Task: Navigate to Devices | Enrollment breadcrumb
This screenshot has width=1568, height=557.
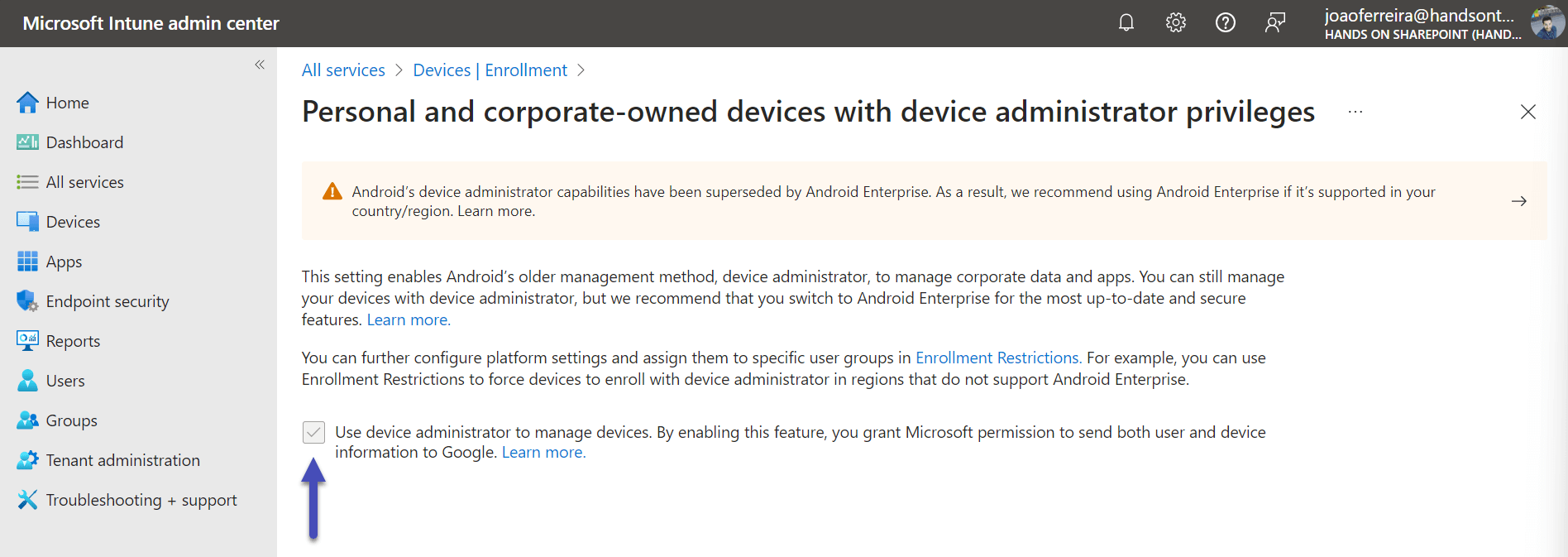Action: pyautogui.click(x=490, y=70)
